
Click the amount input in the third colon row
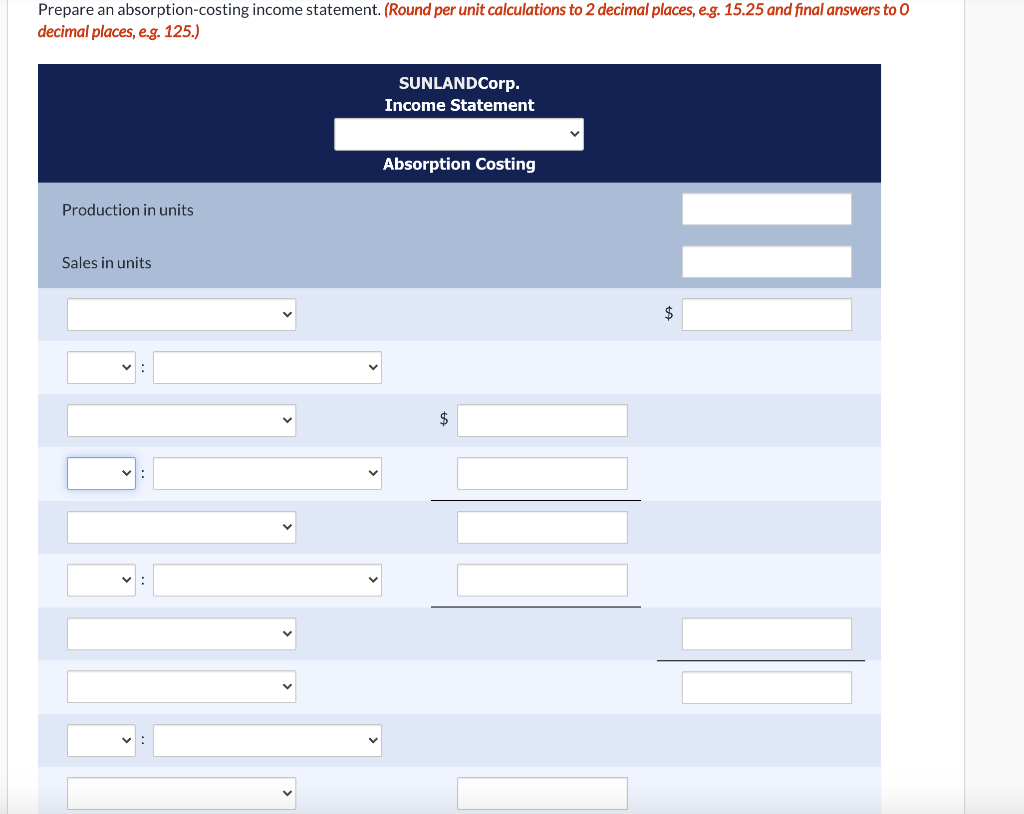pos(542,527)
